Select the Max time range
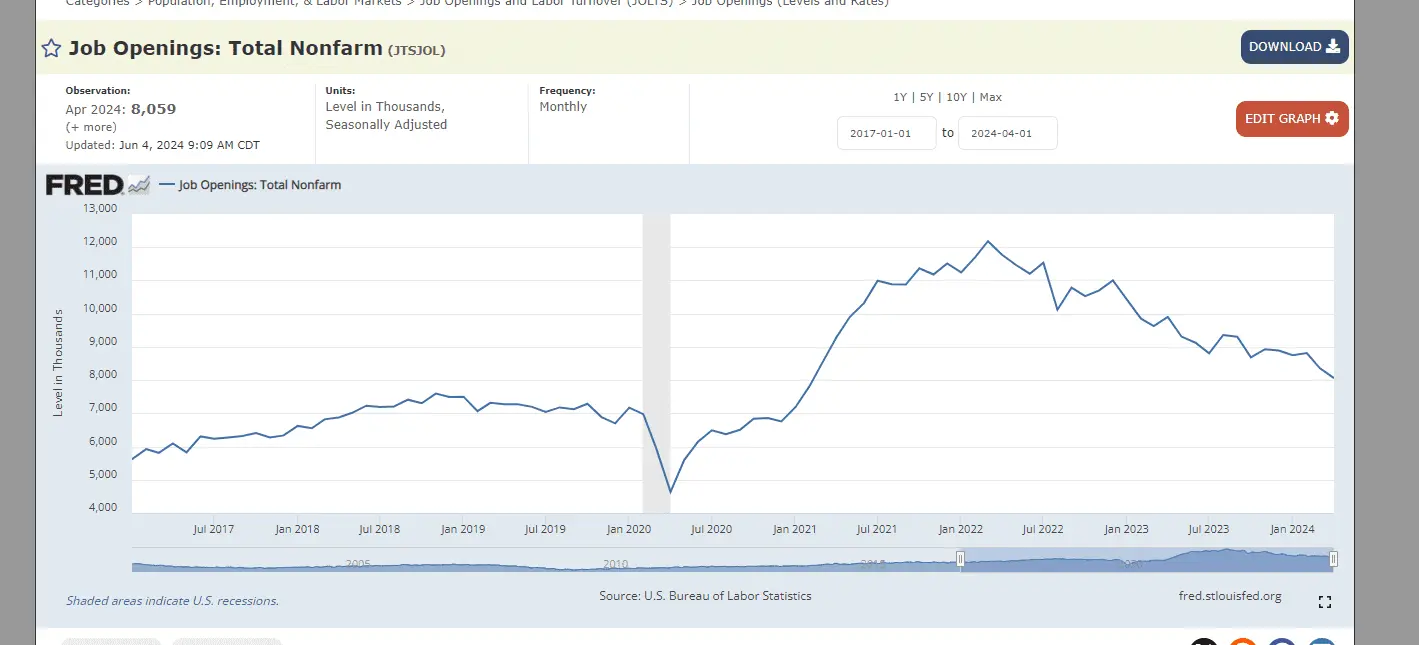1419x645 pixels. [990, 97]
